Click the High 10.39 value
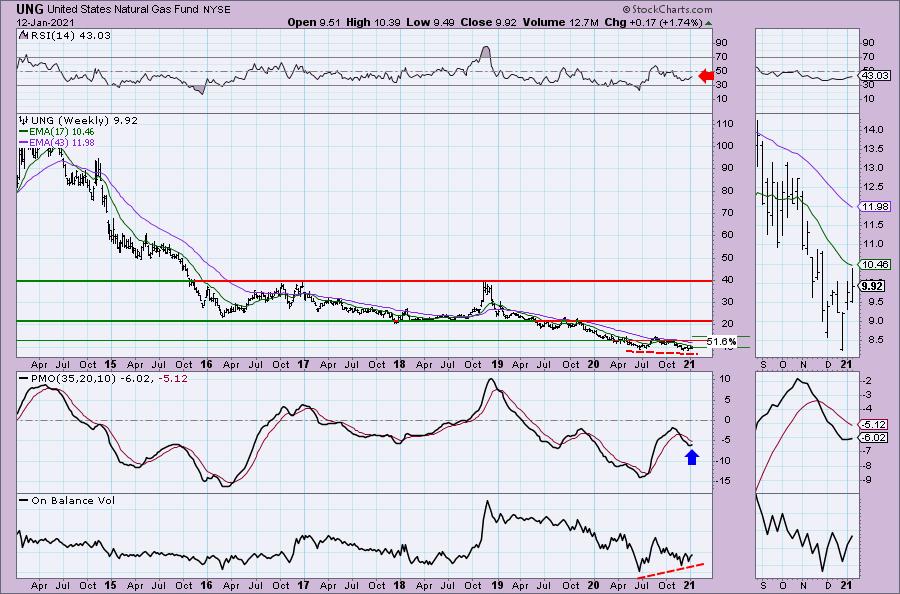This screenshot has height=594, width=900. point(373,22)
